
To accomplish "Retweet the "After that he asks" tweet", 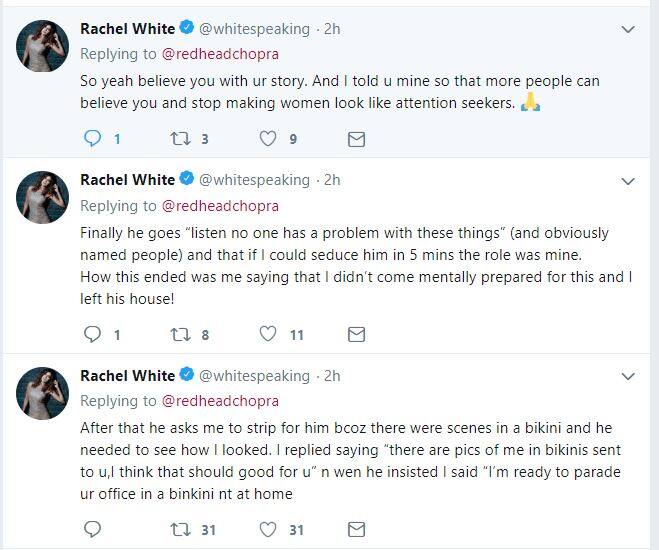I will click(180, 529).
